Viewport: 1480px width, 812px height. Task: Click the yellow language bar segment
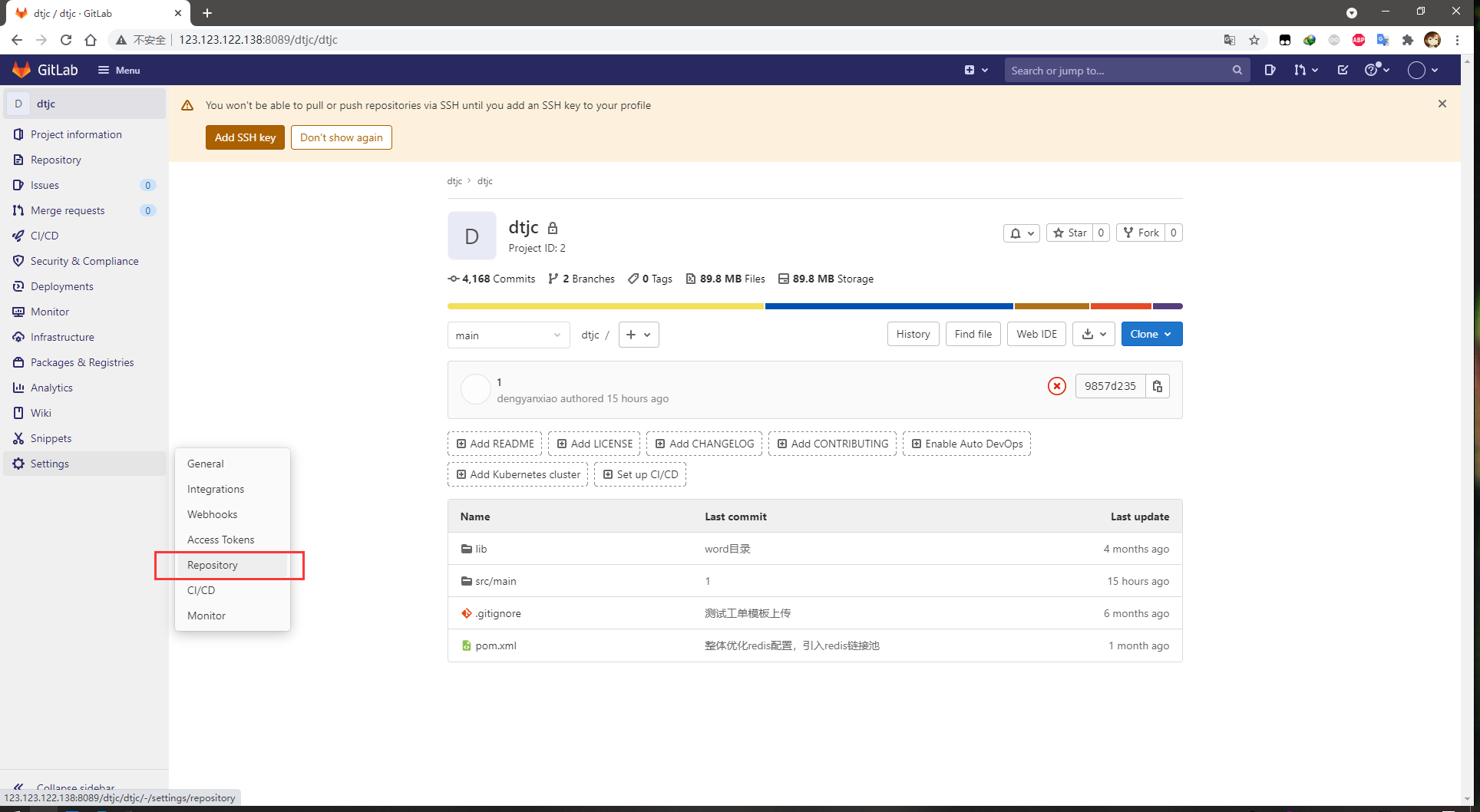(606, 306)
